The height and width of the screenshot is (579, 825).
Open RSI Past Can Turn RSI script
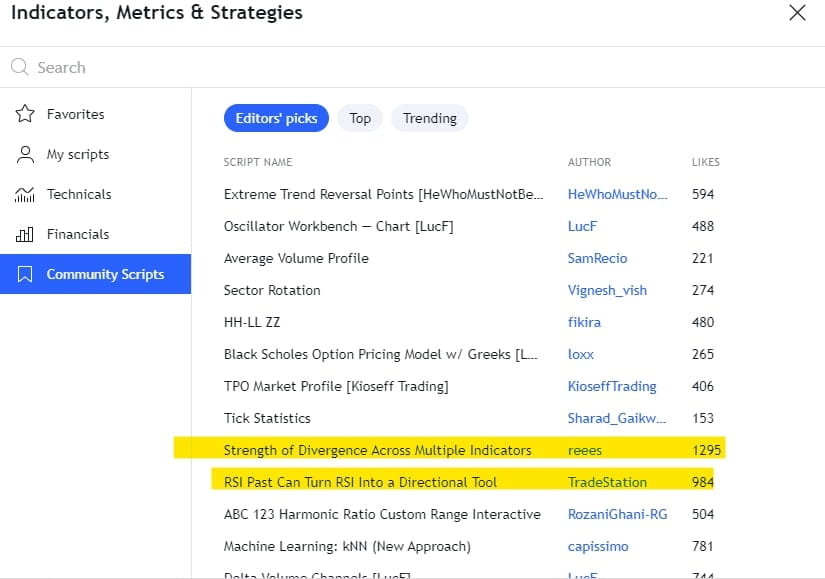coord(360,482)
